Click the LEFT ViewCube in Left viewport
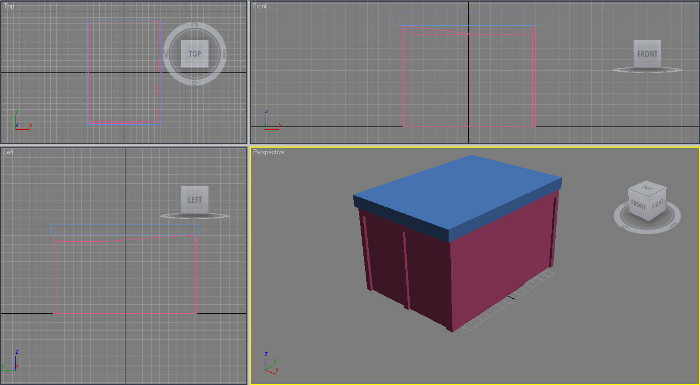 tap(195, 200)
